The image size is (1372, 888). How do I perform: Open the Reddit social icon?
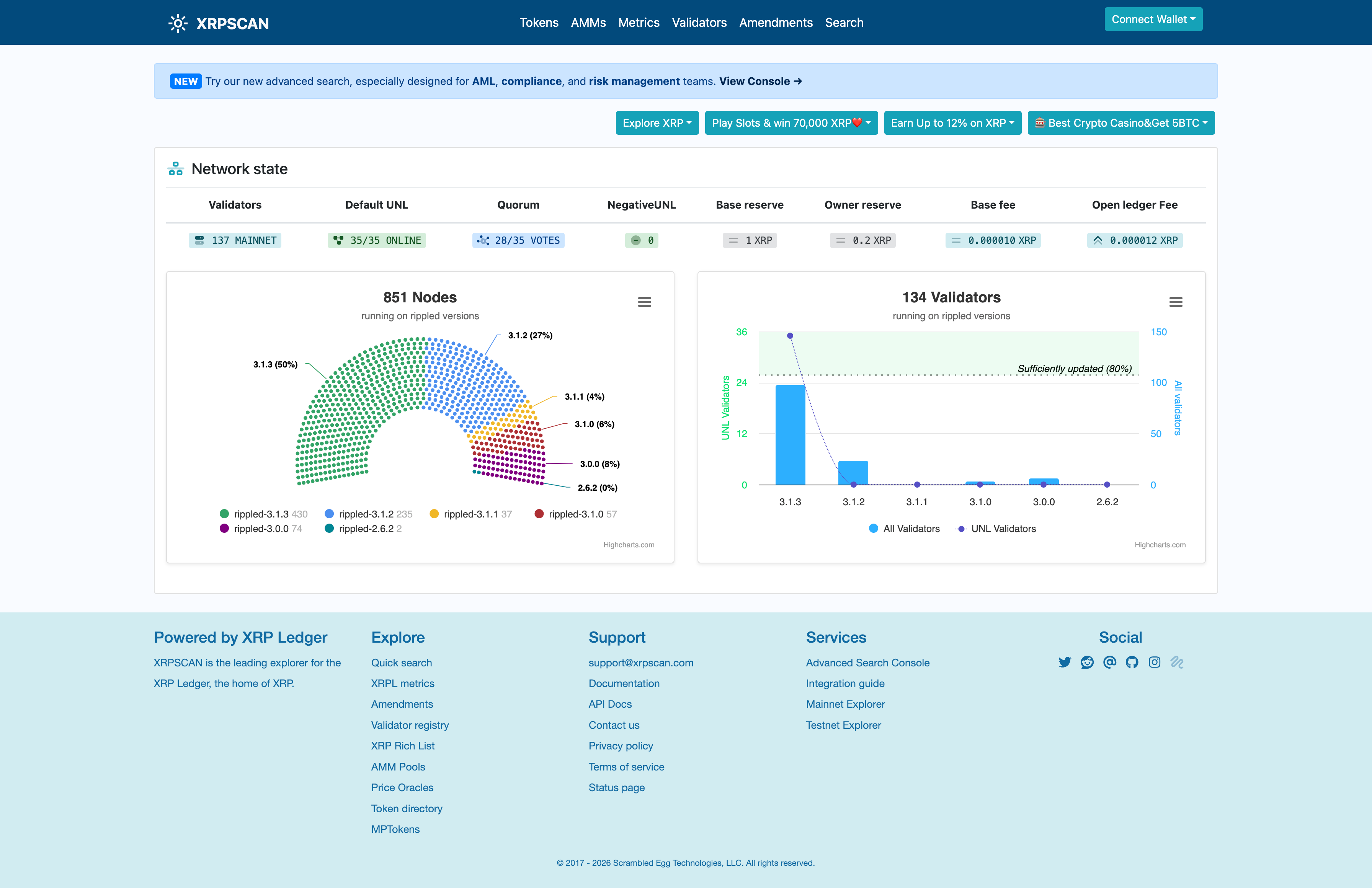(x=1087, y=662)
